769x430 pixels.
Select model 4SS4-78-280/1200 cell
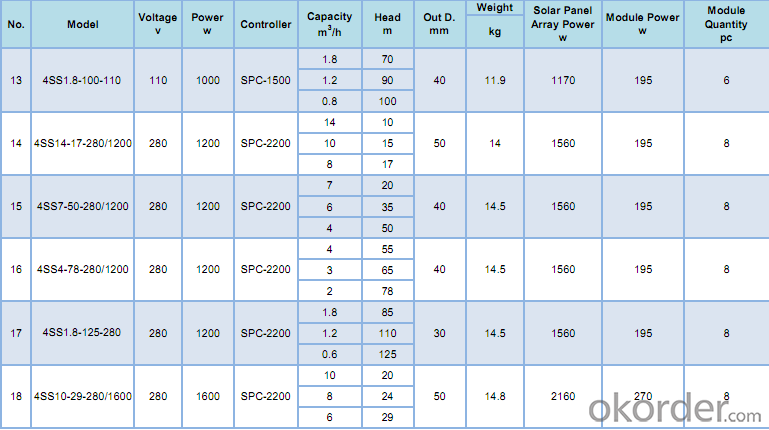(x=82, y=269)
